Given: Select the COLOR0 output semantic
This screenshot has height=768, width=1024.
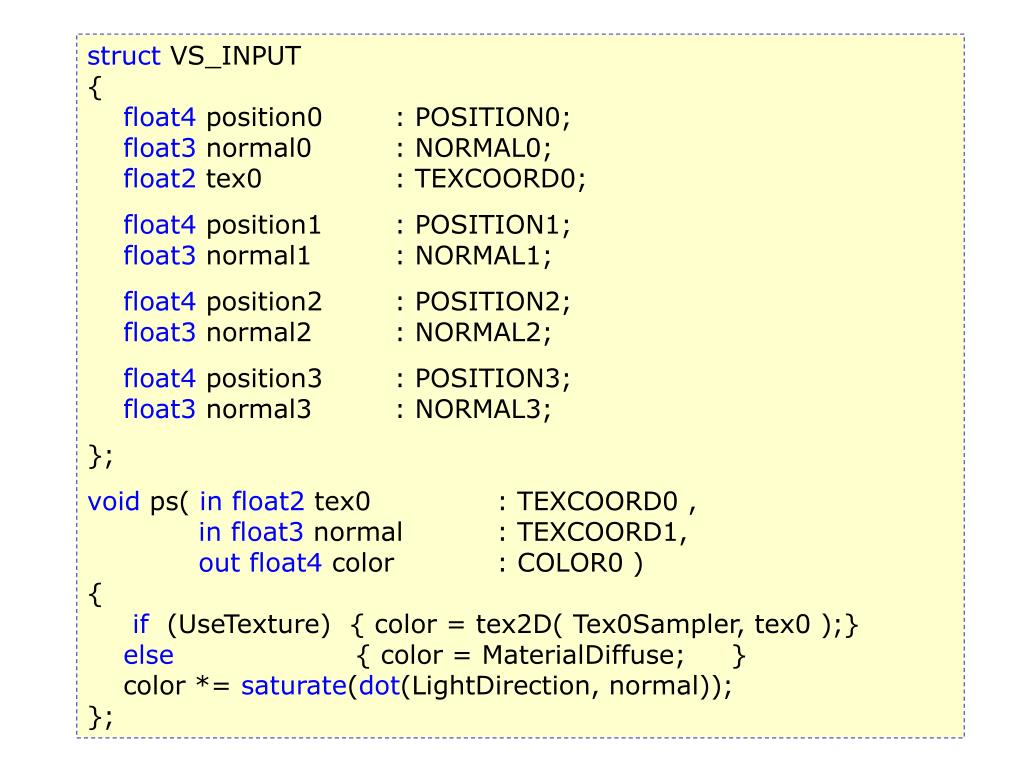Looking at the screenshot, I should pos(570,563).
